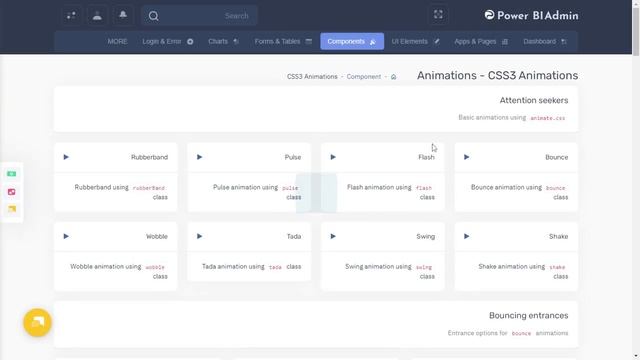
Task: Open the user profile icon
Action: pyautogui.click(x=97, y=16)
